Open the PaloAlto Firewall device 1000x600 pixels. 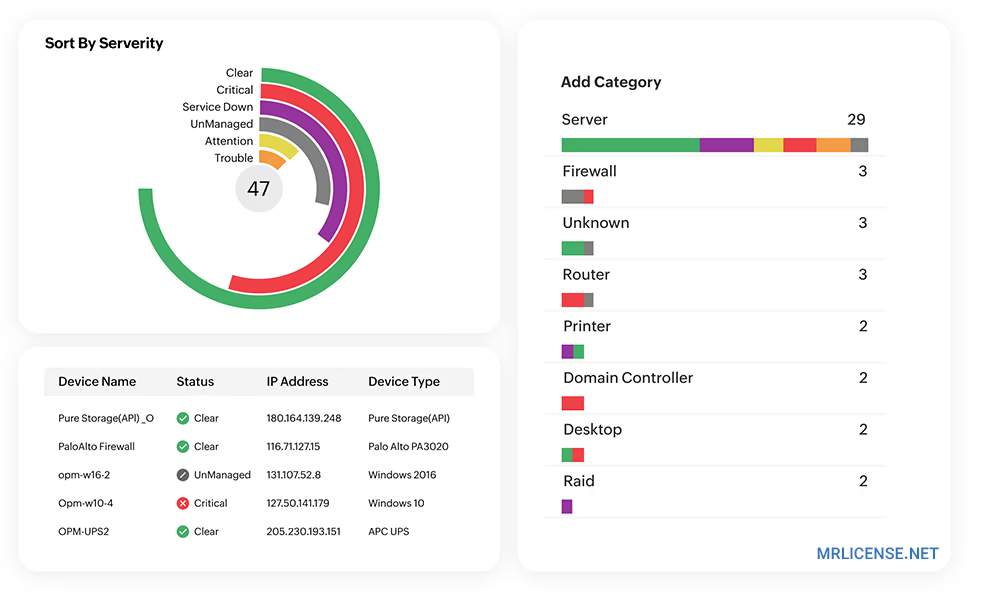(x=96, y=446)
